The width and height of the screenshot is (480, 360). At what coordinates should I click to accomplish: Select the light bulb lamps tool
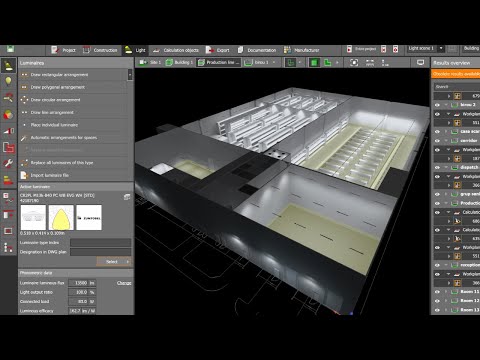click(8, 81)
